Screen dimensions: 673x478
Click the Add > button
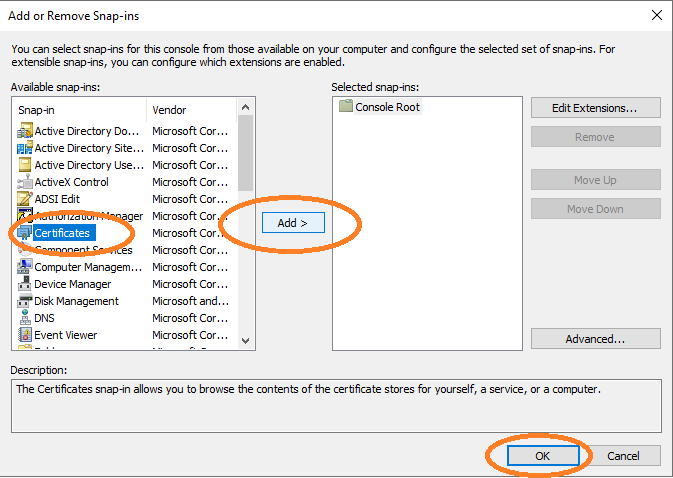(292, 223)
